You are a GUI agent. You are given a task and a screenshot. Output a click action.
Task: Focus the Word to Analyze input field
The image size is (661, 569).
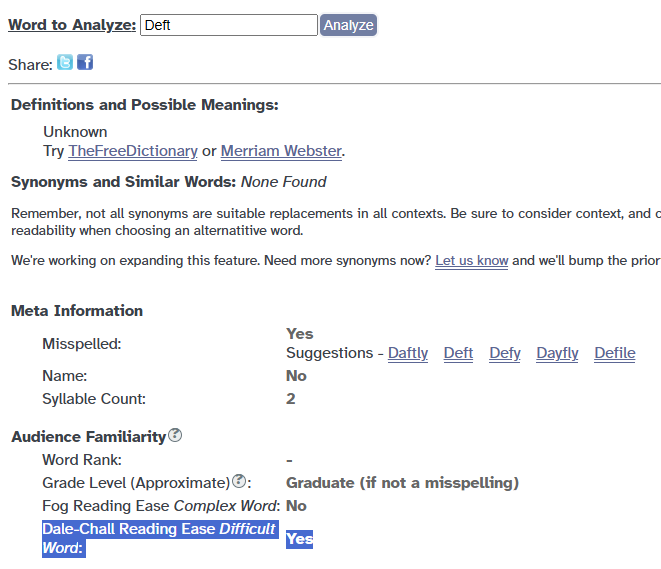pos(229,25)
